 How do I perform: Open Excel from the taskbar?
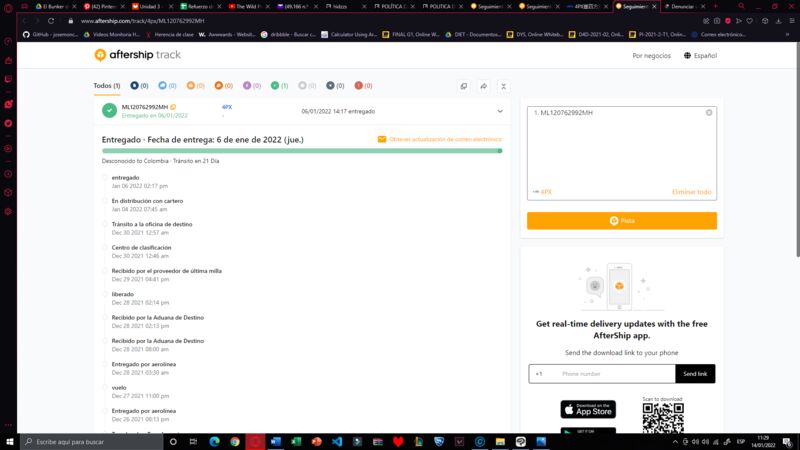pyautogui.click(x=296, y=442)
